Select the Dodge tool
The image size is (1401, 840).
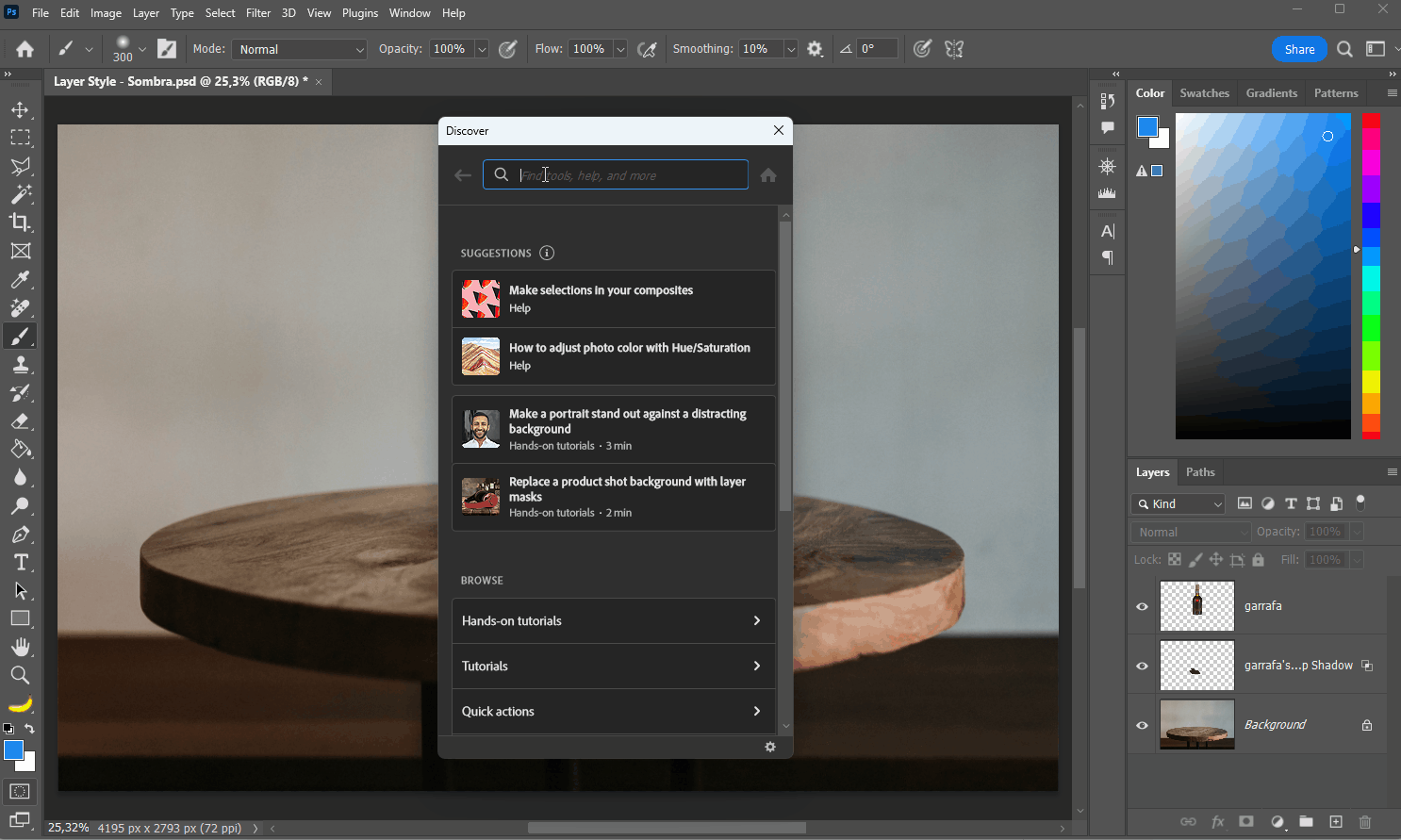(x=20, y=505)
